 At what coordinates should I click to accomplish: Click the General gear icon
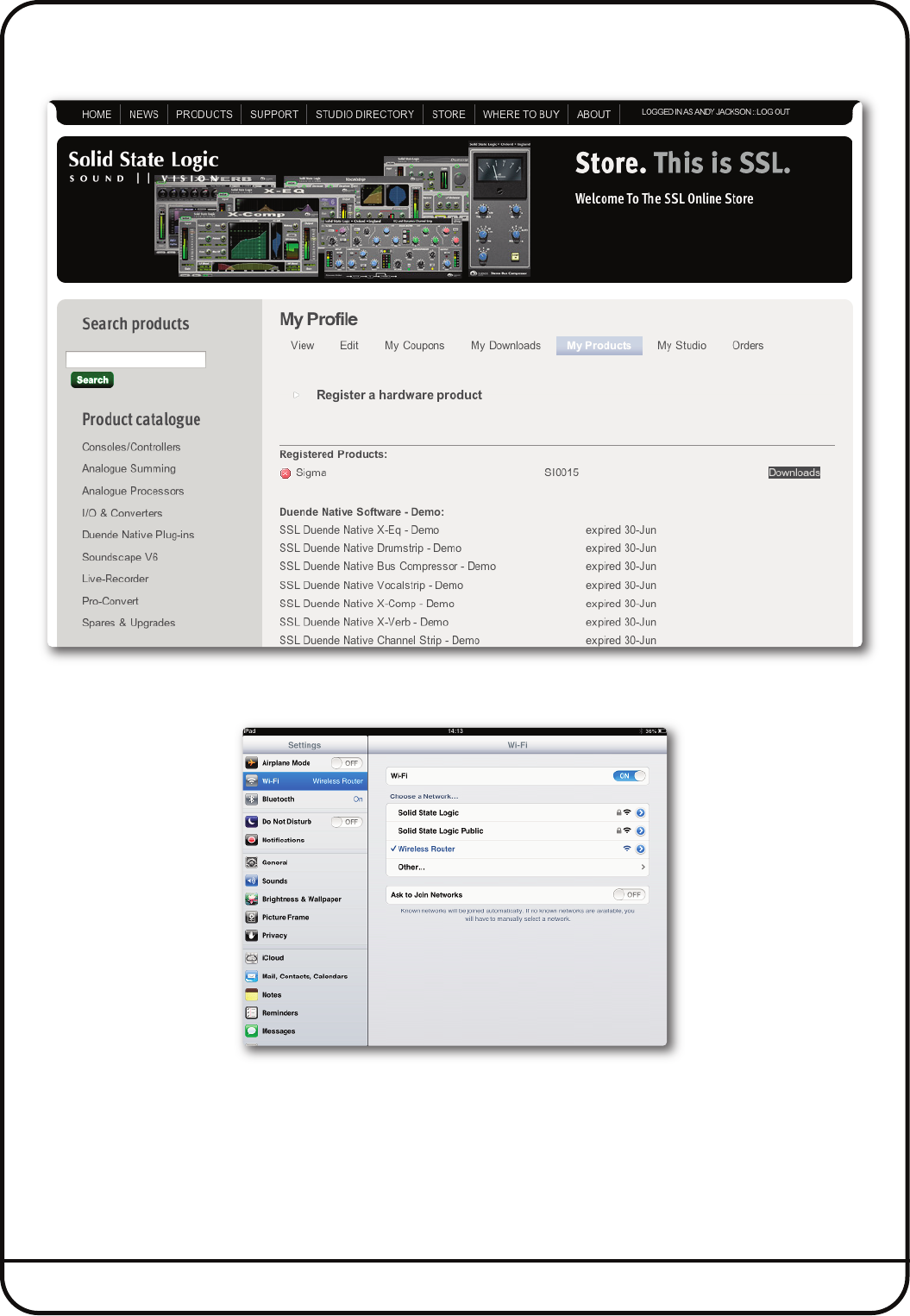tap(252, 862)
